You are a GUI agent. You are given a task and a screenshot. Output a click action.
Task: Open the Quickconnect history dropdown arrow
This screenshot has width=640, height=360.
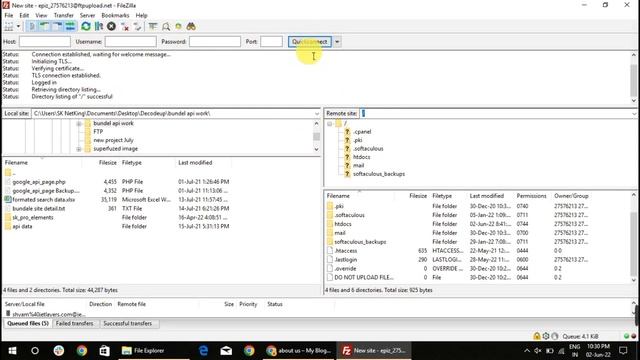click(337, 42)
